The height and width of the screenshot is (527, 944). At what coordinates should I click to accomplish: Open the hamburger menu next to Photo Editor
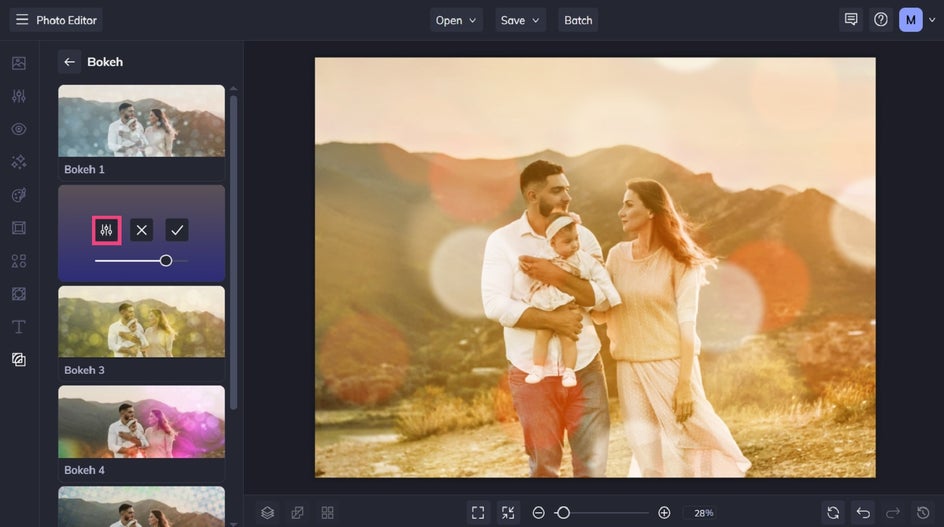[x=22, y=20]
